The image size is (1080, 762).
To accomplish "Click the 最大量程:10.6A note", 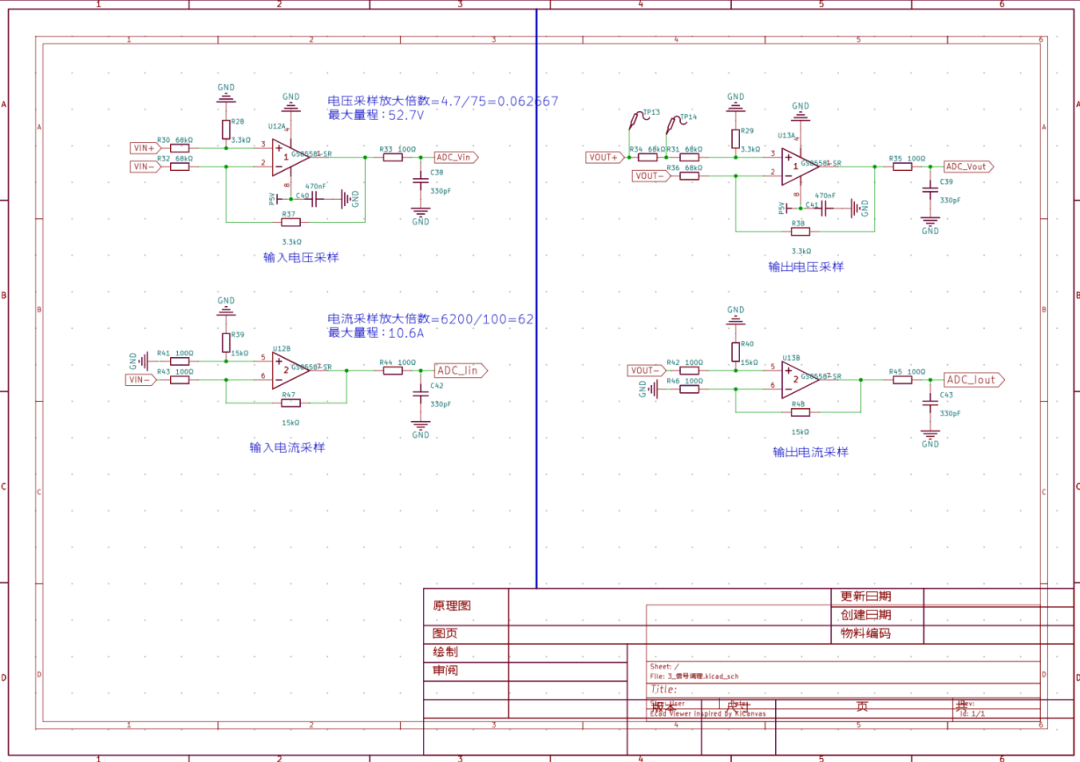I will [x=375, y=333].
